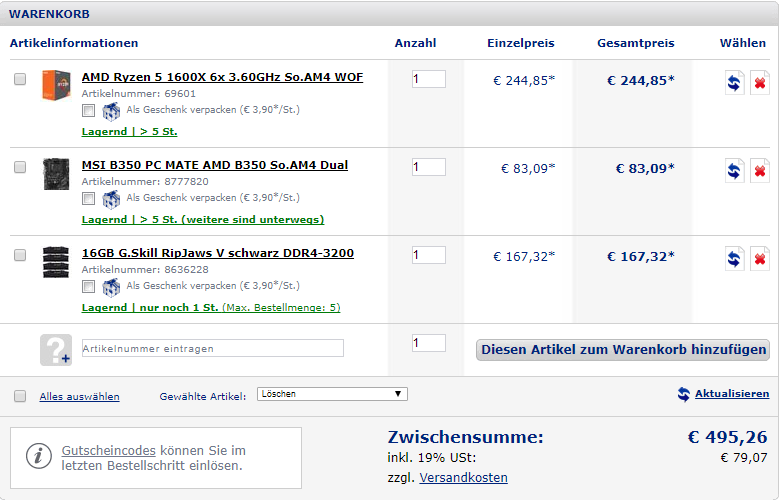
Task: Click Gesamtpreis € 83,09 value
Action: point(645,169)
